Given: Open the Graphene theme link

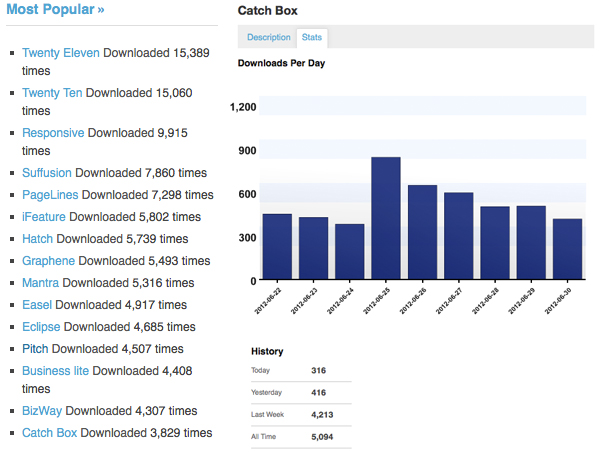Looking at the screenshot, I should pyautogui.click(x=48, y=261).
